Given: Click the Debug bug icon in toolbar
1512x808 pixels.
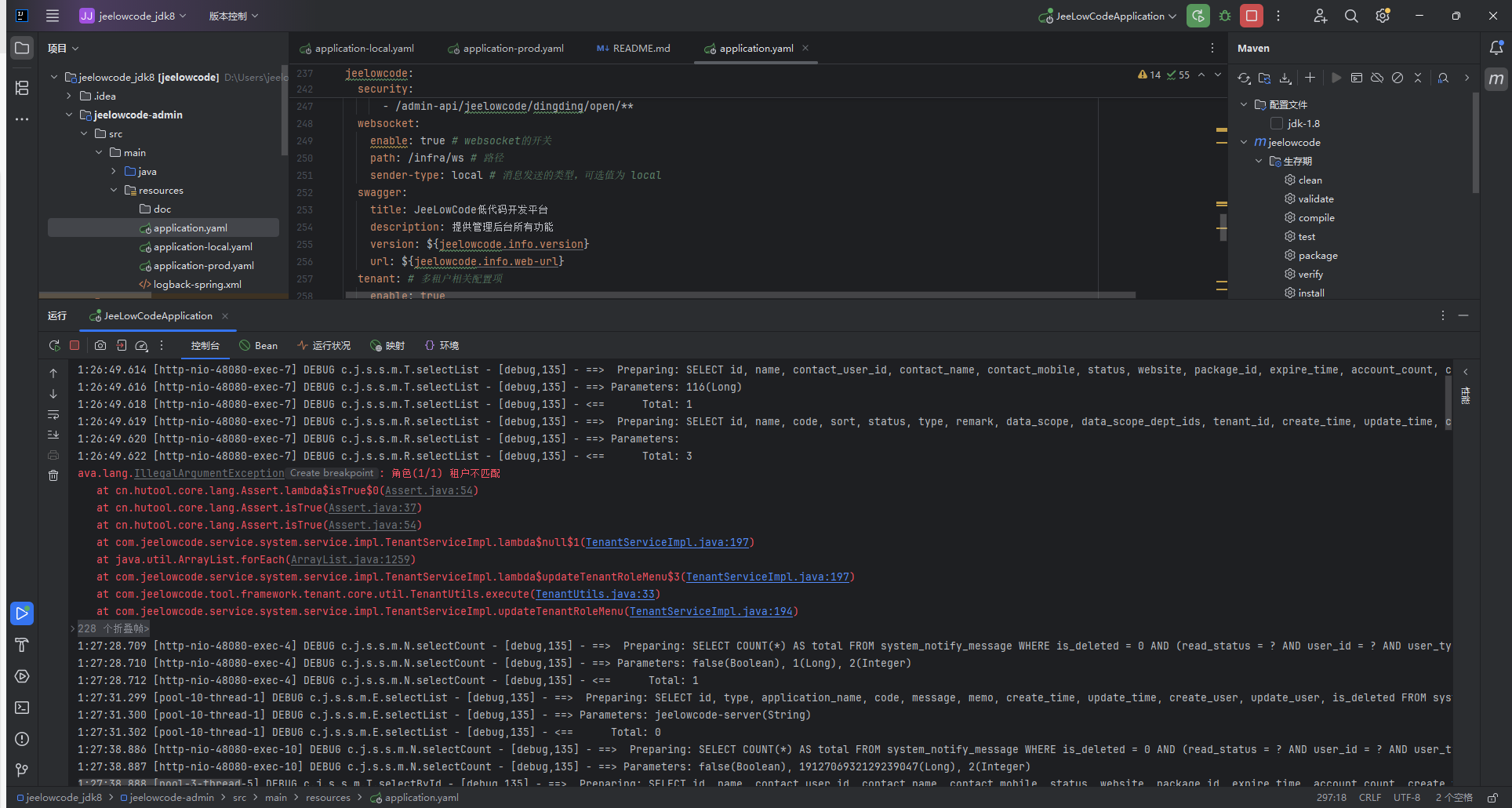Looking at the screenshot, I should pyautogui.click(x=1225, y=16).
